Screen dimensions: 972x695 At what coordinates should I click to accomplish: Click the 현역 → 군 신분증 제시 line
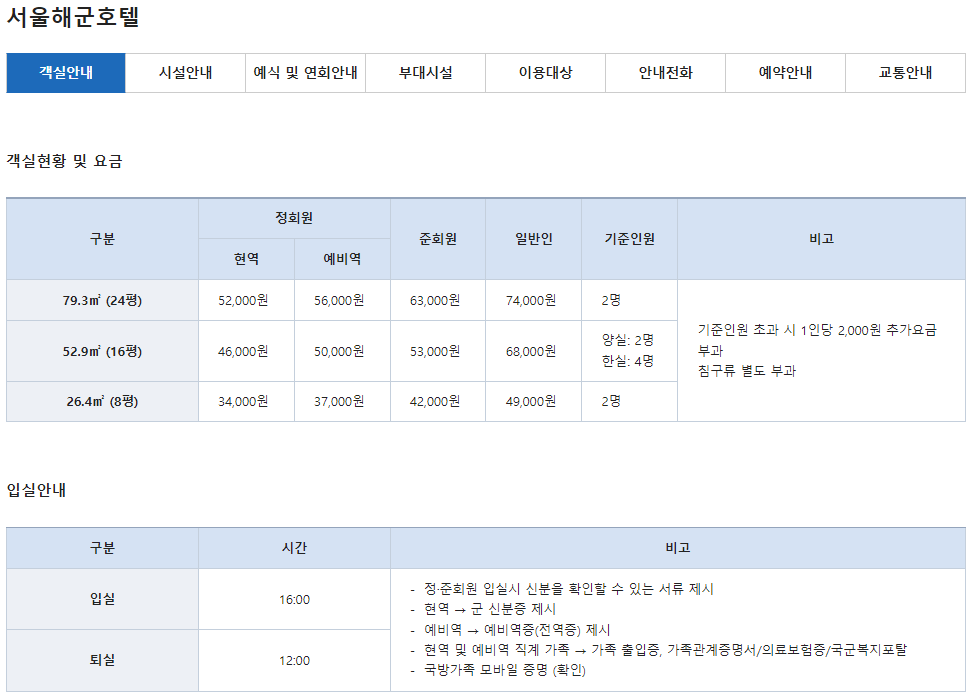coord(490,609)
